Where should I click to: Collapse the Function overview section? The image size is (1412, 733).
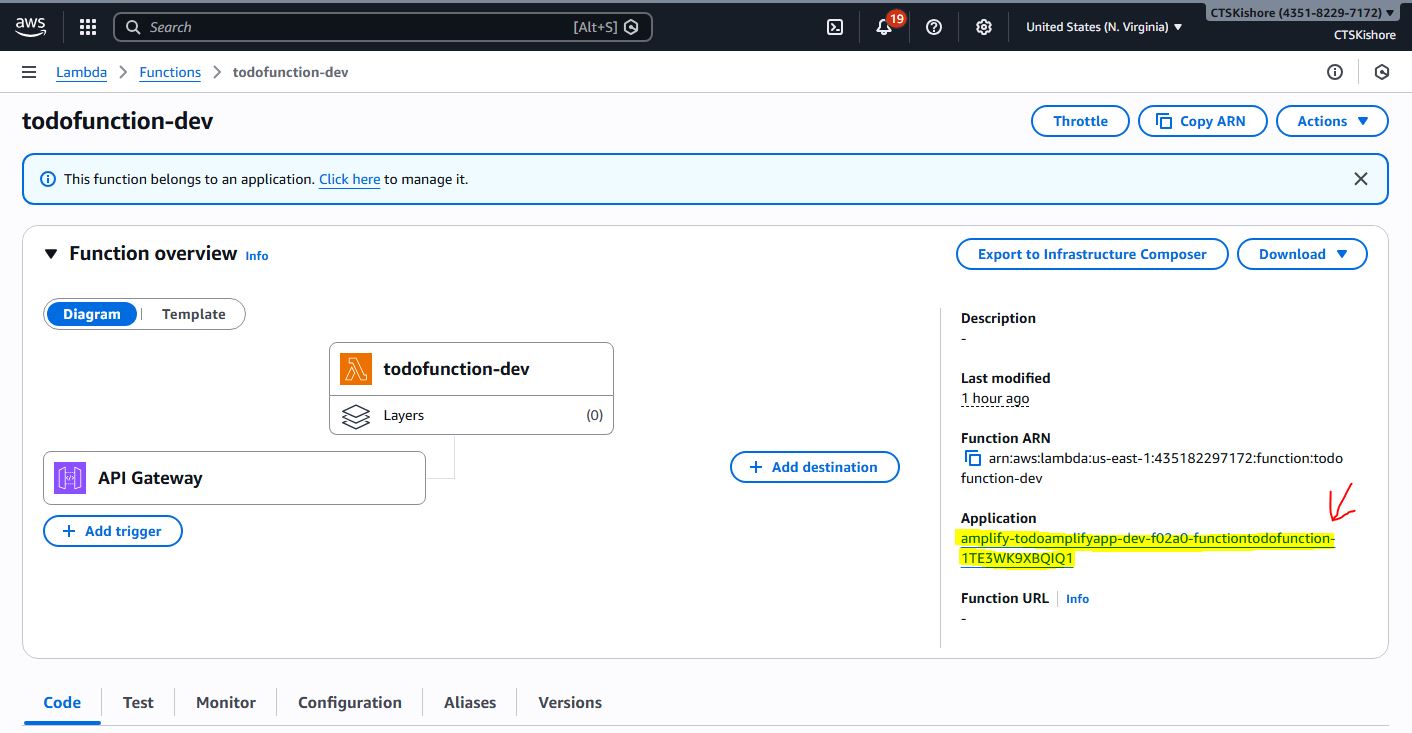tap(51, 254)
